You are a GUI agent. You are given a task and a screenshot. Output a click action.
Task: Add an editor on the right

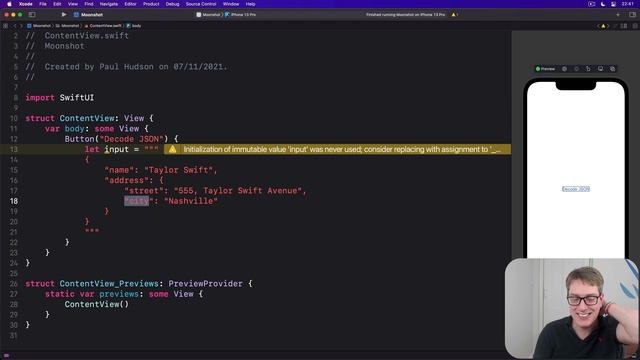coord(636,26)
